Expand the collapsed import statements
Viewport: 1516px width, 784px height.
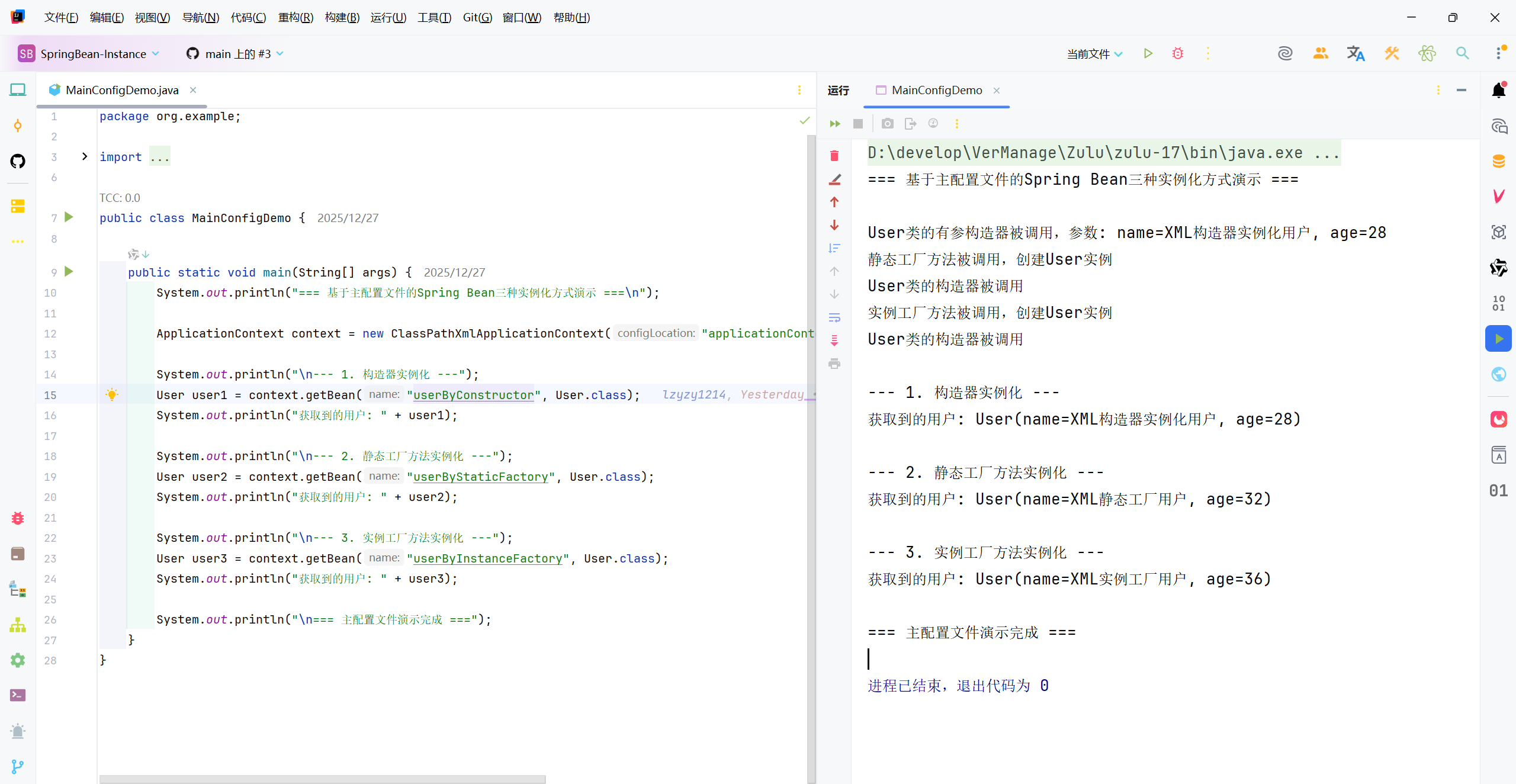85,156
